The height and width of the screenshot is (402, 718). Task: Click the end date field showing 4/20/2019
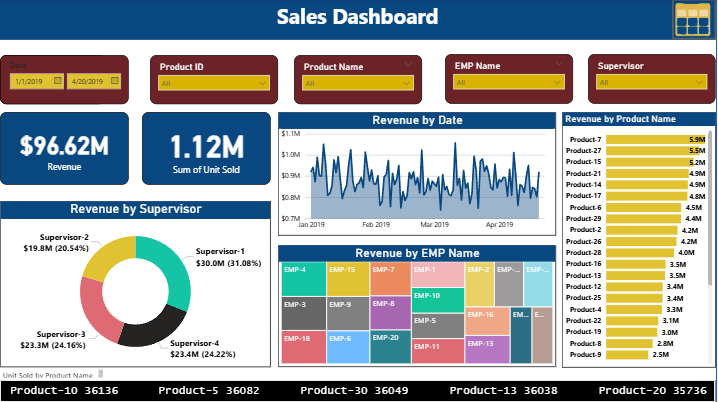87,81
